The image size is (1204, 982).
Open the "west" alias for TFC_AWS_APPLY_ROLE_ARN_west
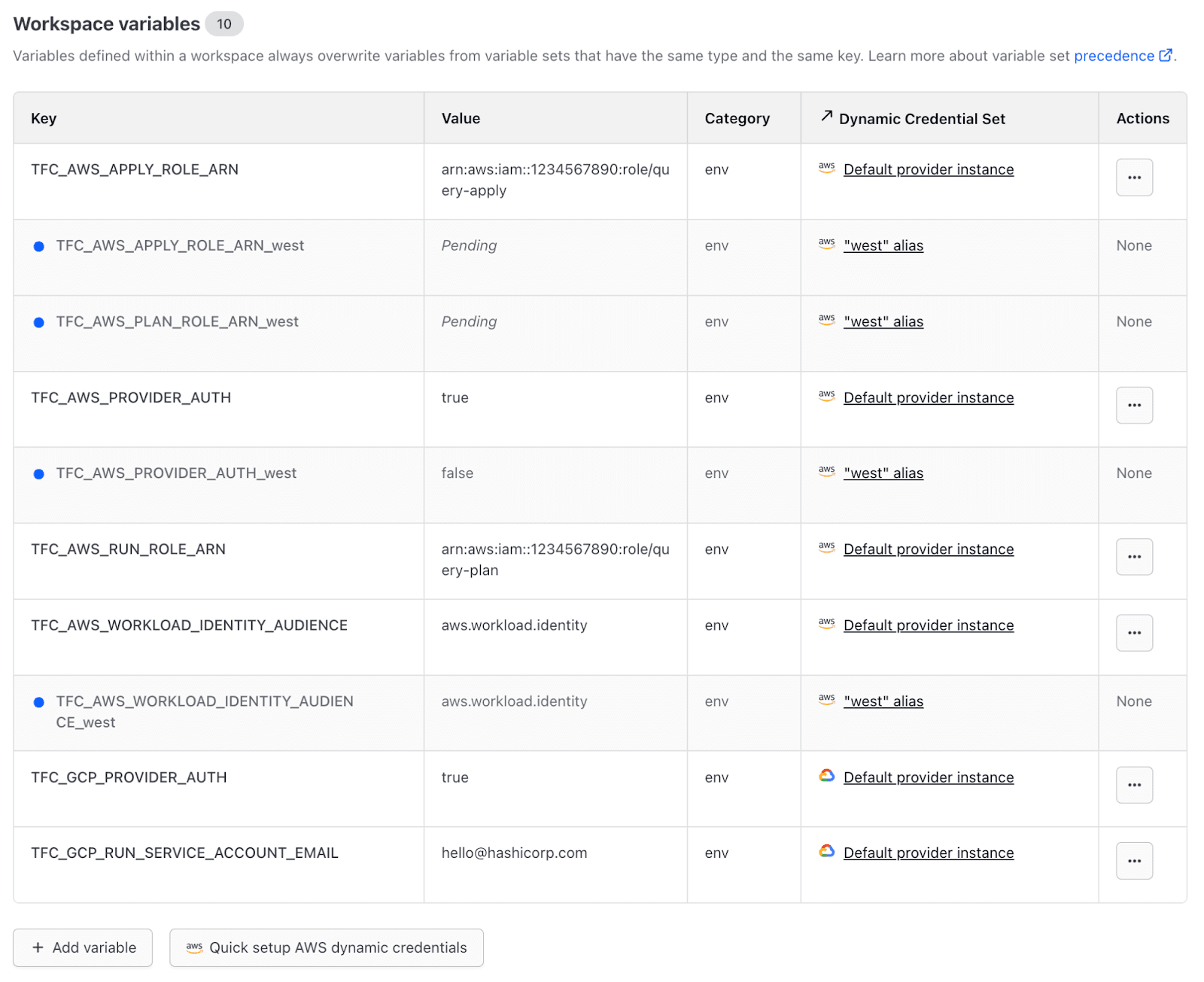[883, 245]
